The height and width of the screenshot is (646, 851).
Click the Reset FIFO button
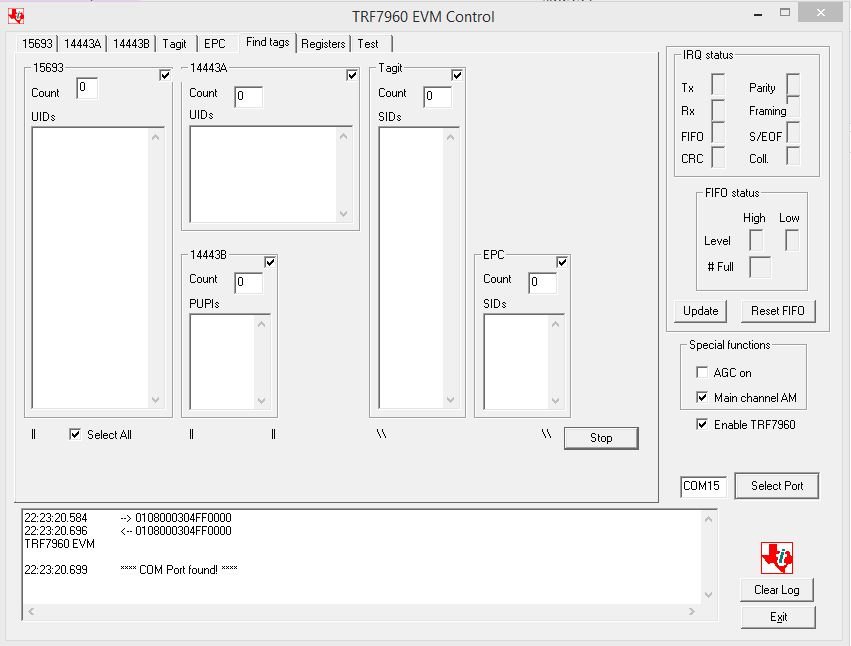[778, 311]
